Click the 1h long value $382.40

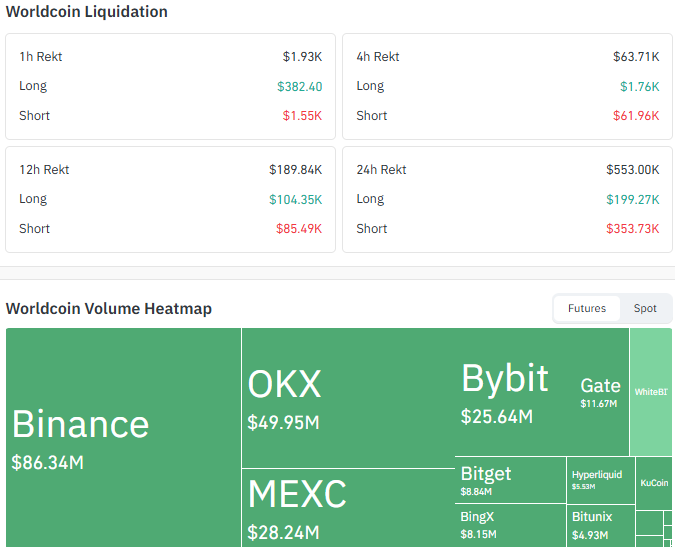(x=300, y=87)
